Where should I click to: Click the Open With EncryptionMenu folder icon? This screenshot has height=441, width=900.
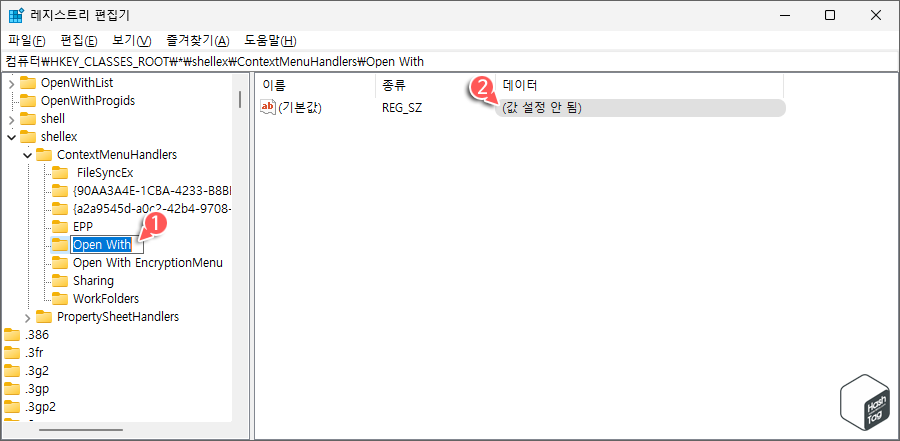pyautogui.click(x=60, y=263)
